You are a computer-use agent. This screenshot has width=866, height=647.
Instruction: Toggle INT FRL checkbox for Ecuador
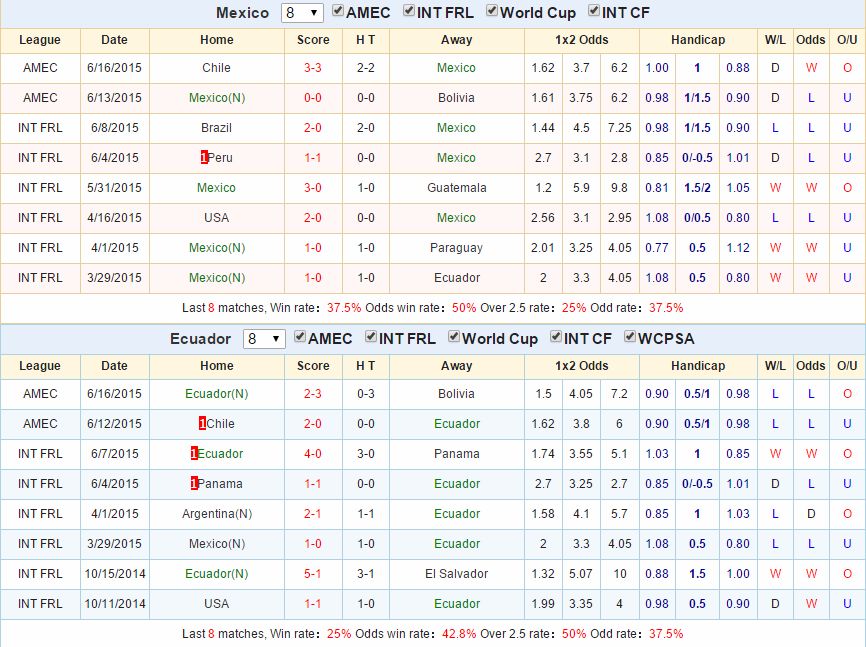point(371,336)
